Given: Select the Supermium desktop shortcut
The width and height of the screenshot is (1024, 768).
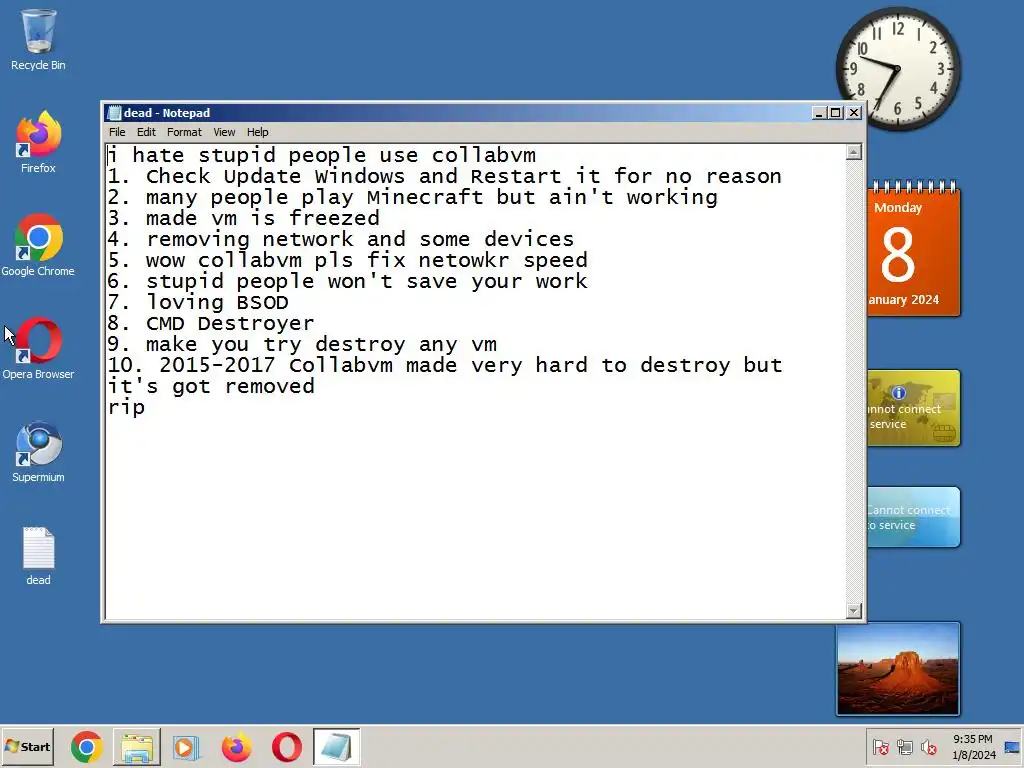Looking at the screenshot, I should tap(38, 452).
